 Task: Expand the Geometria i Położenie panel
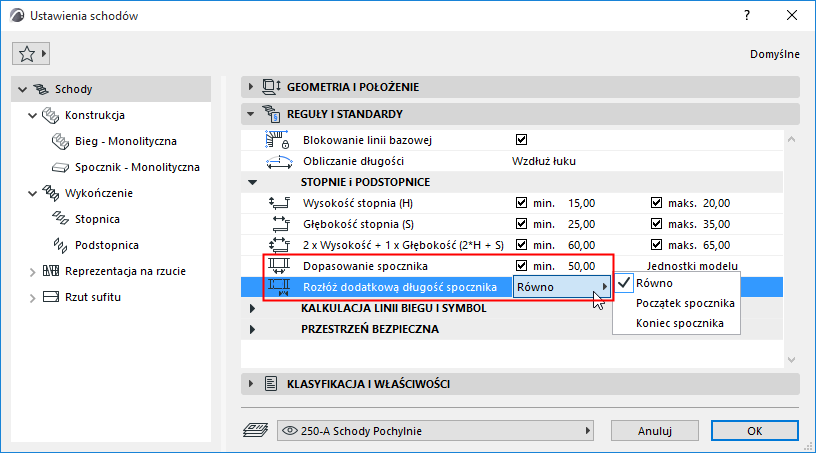pyautogui.click(x=251, y=87)
